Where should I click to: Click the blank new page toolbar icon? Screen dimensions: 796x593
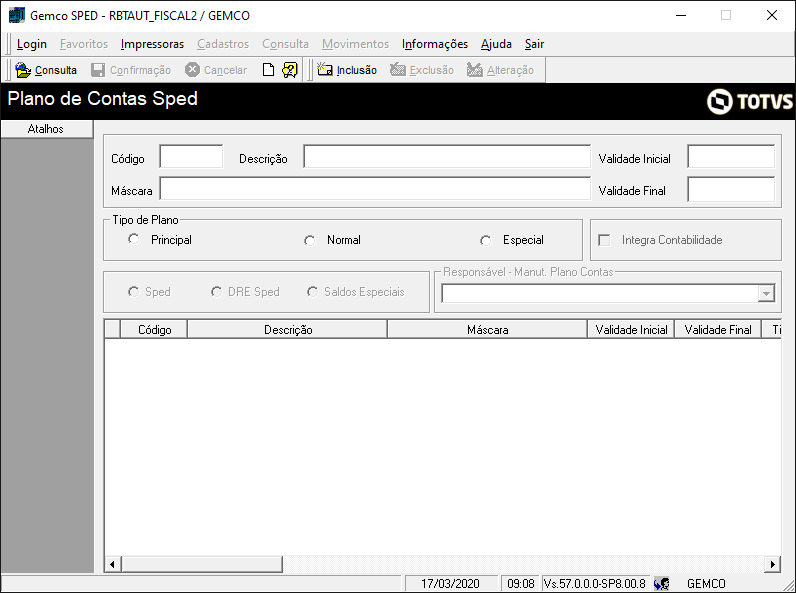pos(268,70)
